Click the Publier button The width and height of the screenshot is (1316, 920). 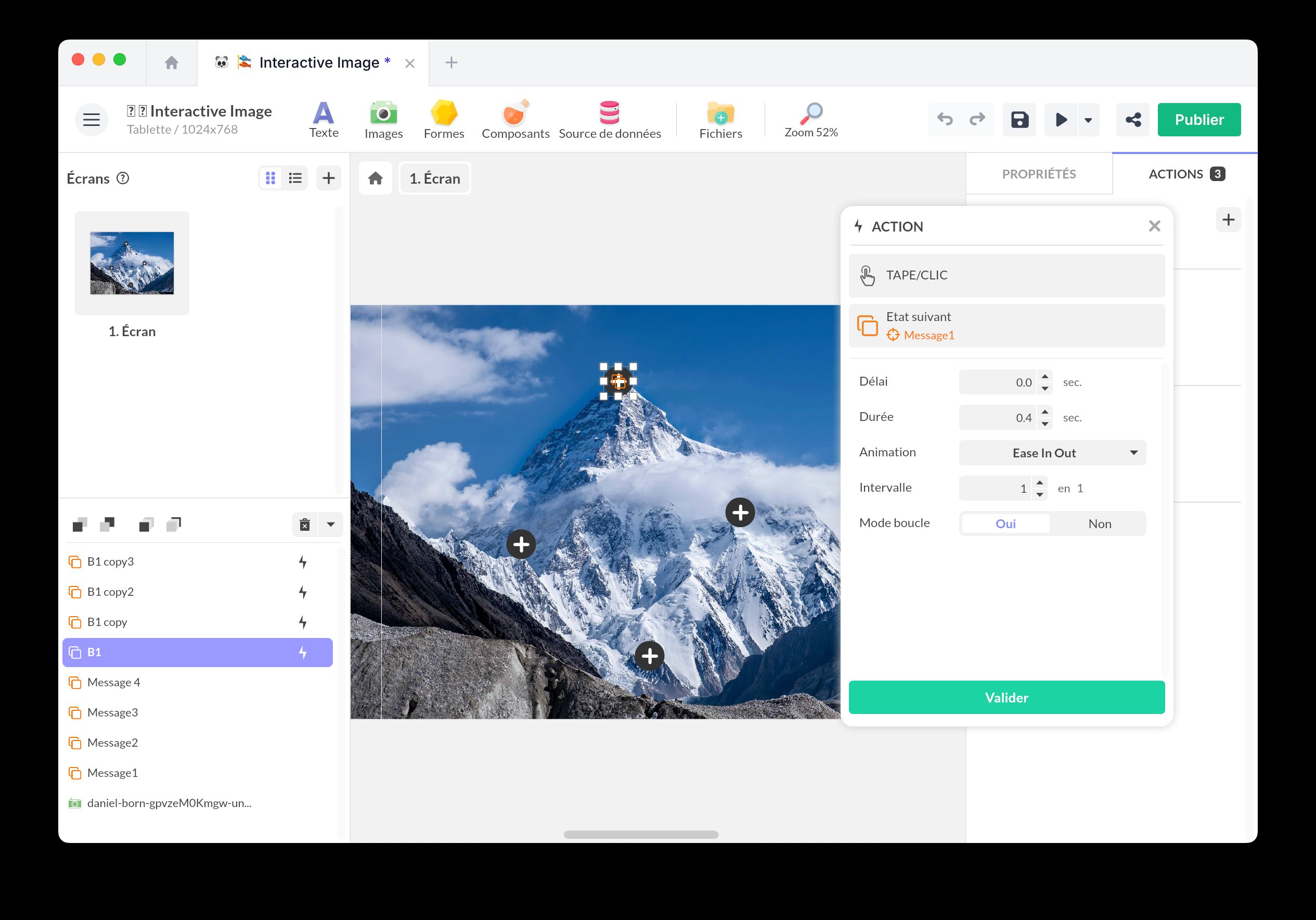1198,119
